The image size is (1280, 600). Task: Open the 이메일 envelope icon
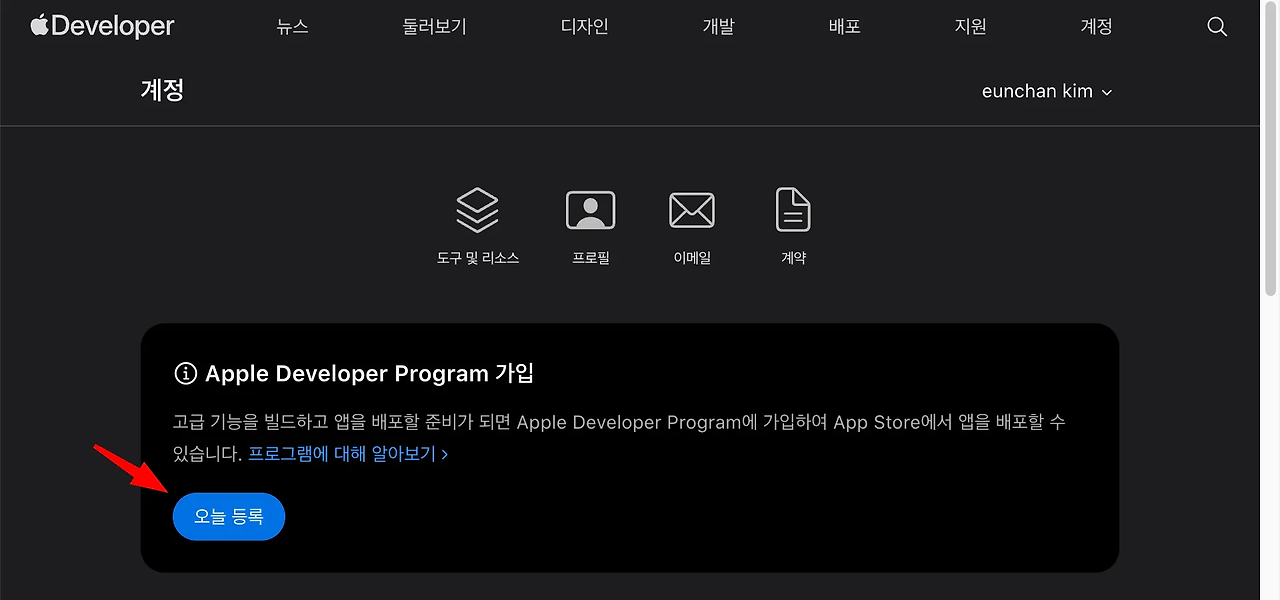(692, 210)
